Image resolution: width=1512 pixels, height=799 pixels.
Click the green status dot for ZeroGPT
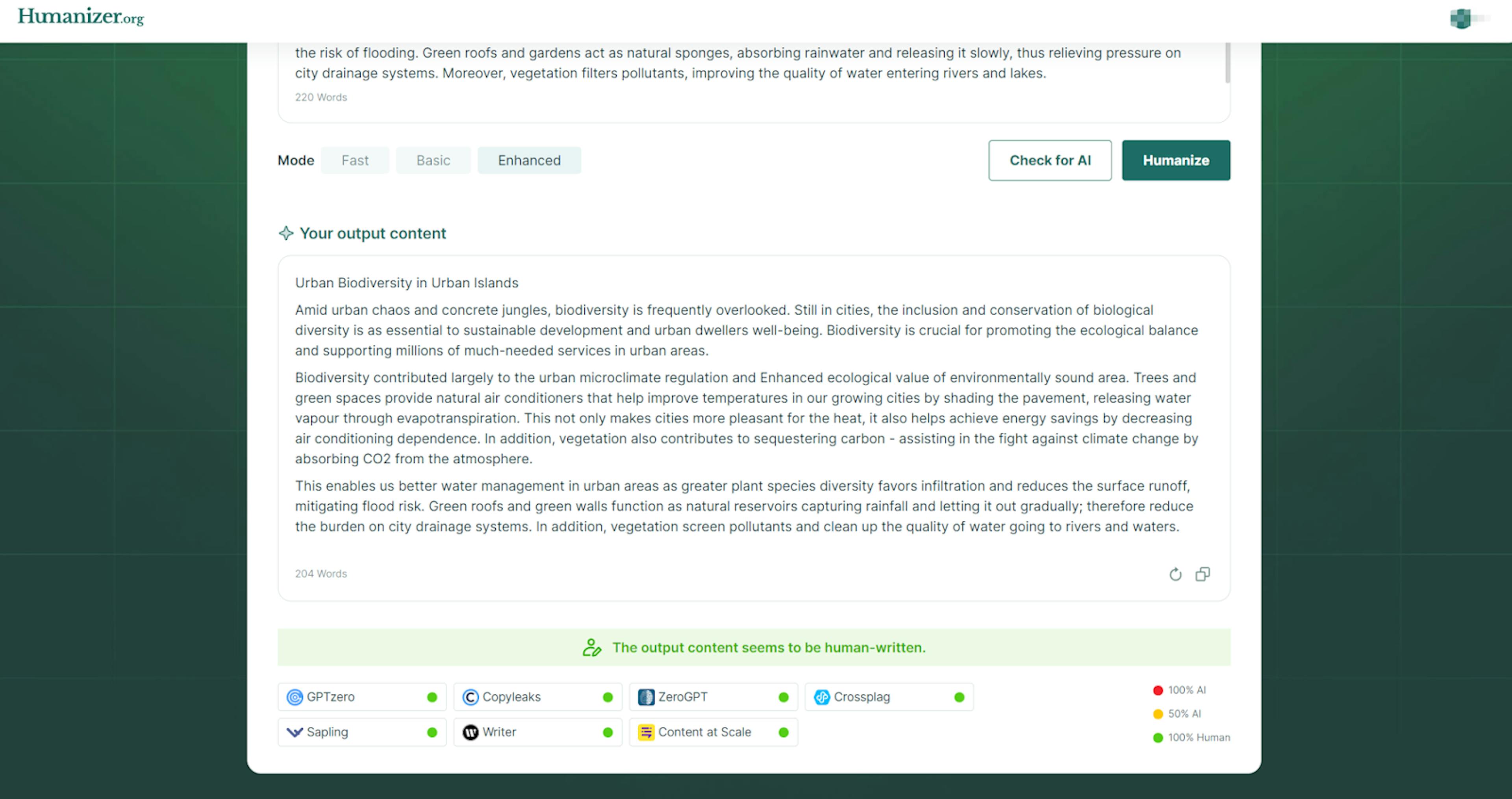[783, 697]
